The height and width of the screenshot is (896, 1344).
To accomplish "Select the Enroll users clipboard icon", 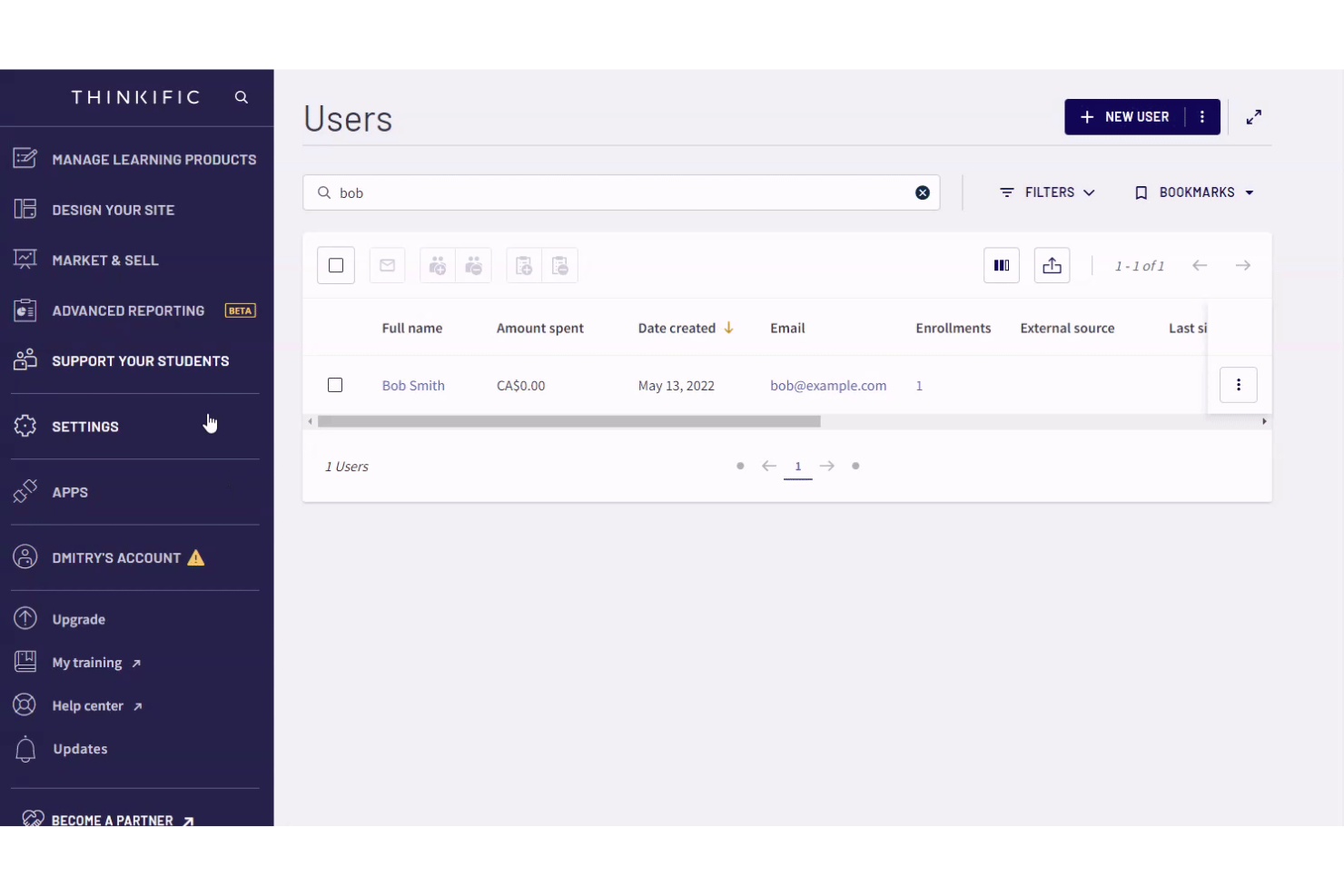I will coord(523,265).
